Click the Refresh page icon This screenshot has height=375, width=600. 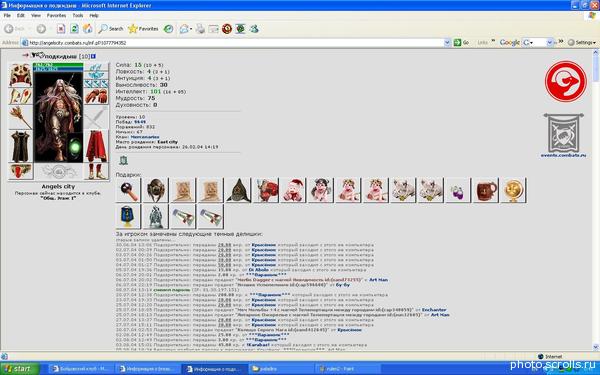(x=74, y=29)
